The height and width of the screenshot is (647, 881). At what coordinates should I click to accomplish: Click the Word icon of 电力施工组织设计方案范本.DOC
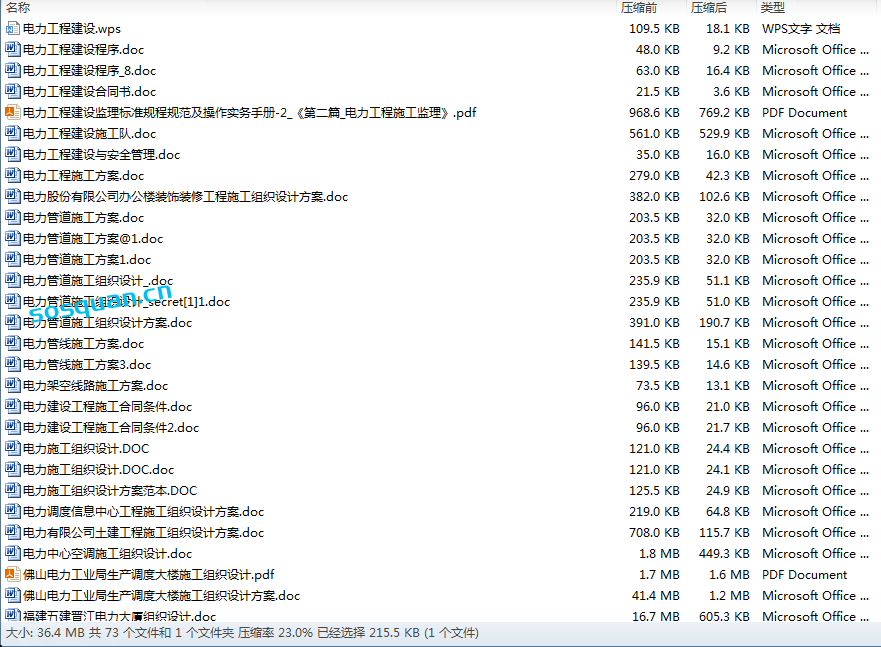(x=13, y=491)
